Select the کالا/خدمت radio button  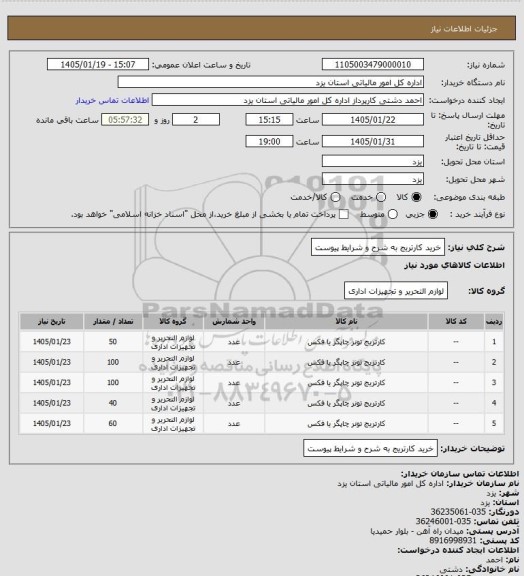pyautogui.click(x=335, y=197)
